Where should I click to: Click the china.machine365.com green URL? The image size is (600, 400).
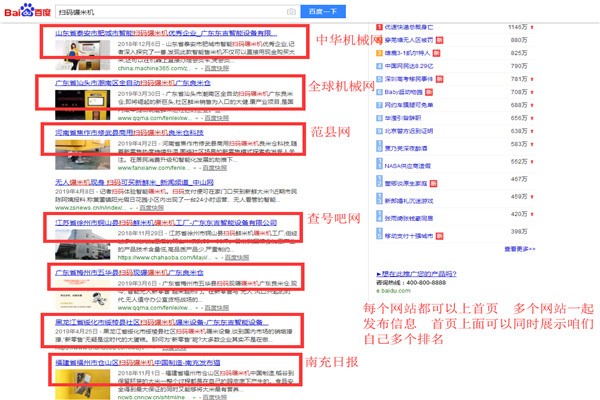(154, 68)
